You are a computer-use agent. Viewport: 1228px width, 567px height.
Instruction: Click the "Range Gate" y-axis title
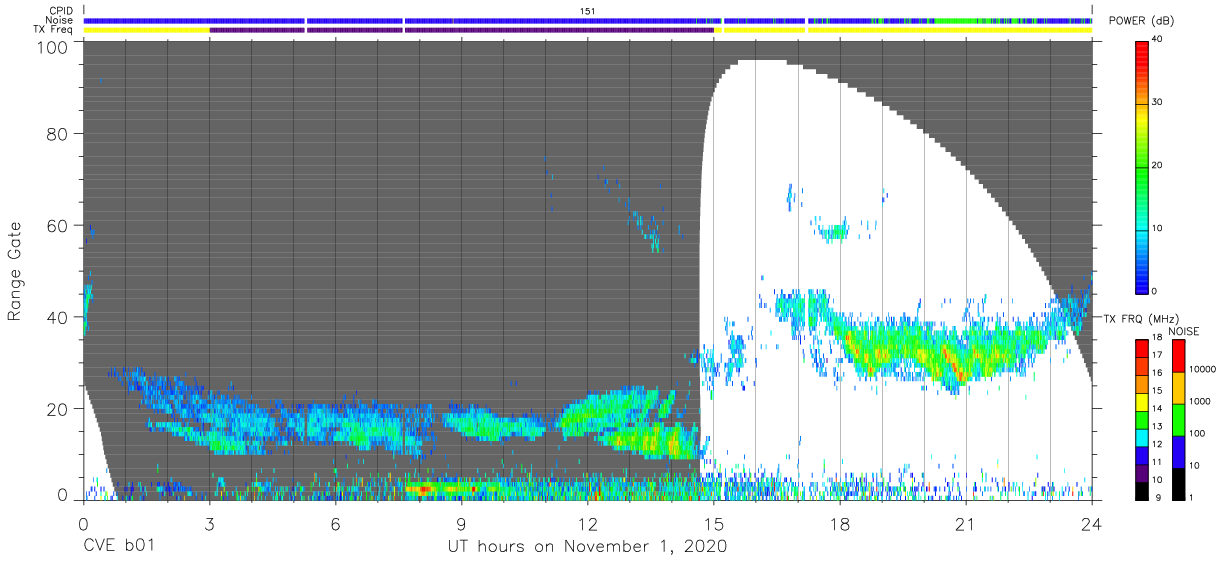(x=15, y=273)
